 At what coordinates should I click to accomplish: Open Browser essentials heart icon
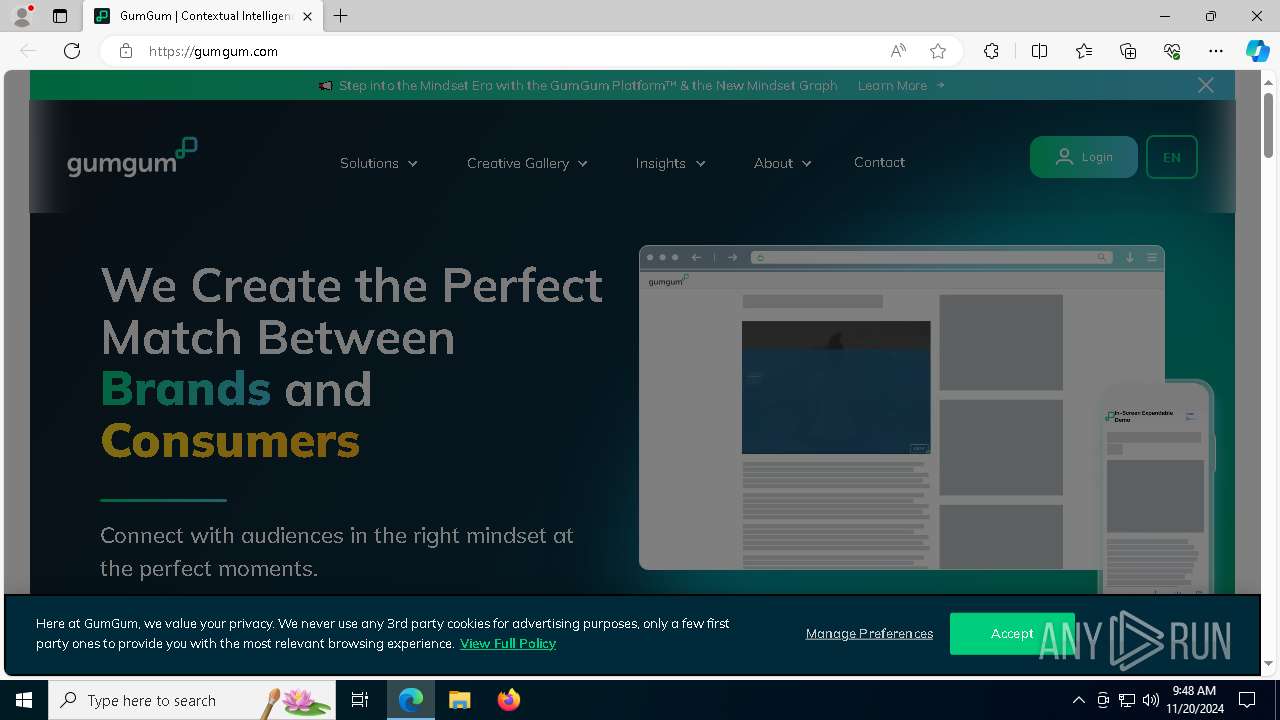(1172, 51)
